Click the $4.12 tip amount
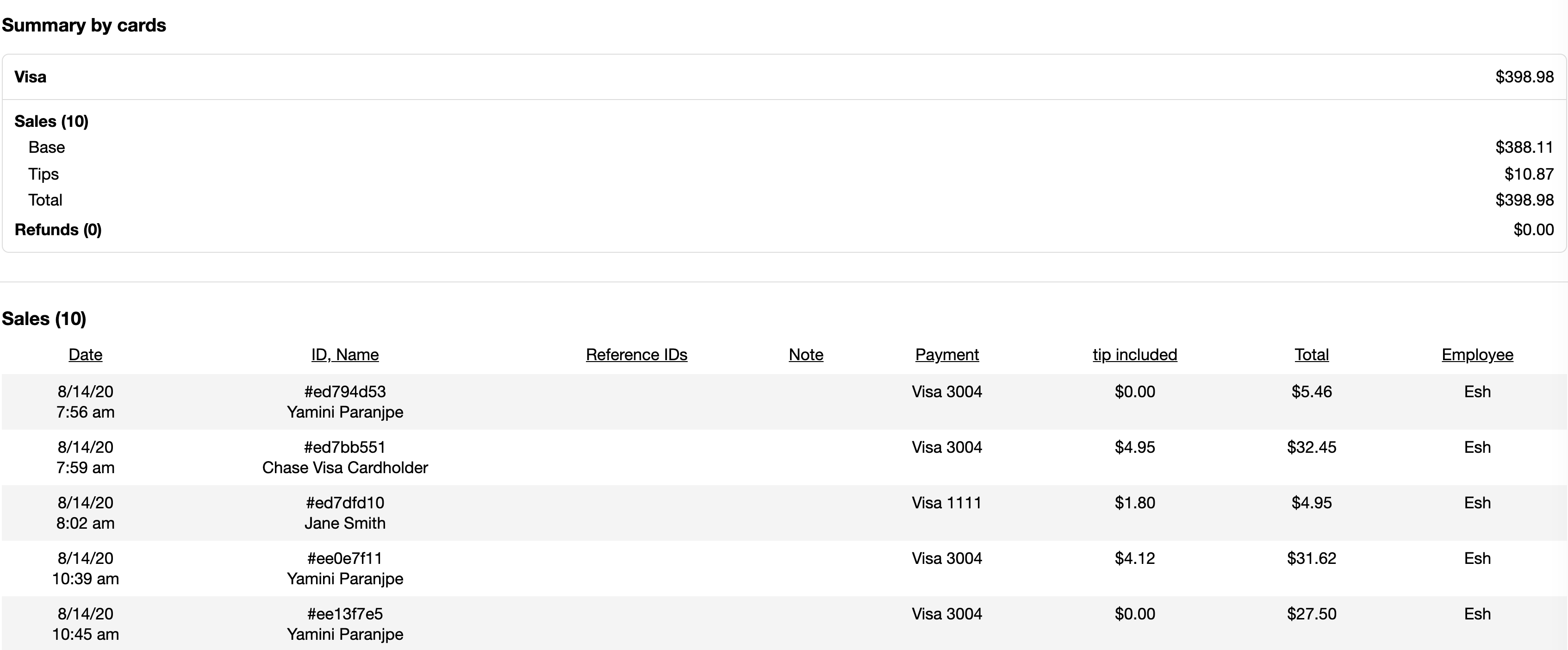The width and height of the screenshot is (1568, 650). tap(1135, 558)
